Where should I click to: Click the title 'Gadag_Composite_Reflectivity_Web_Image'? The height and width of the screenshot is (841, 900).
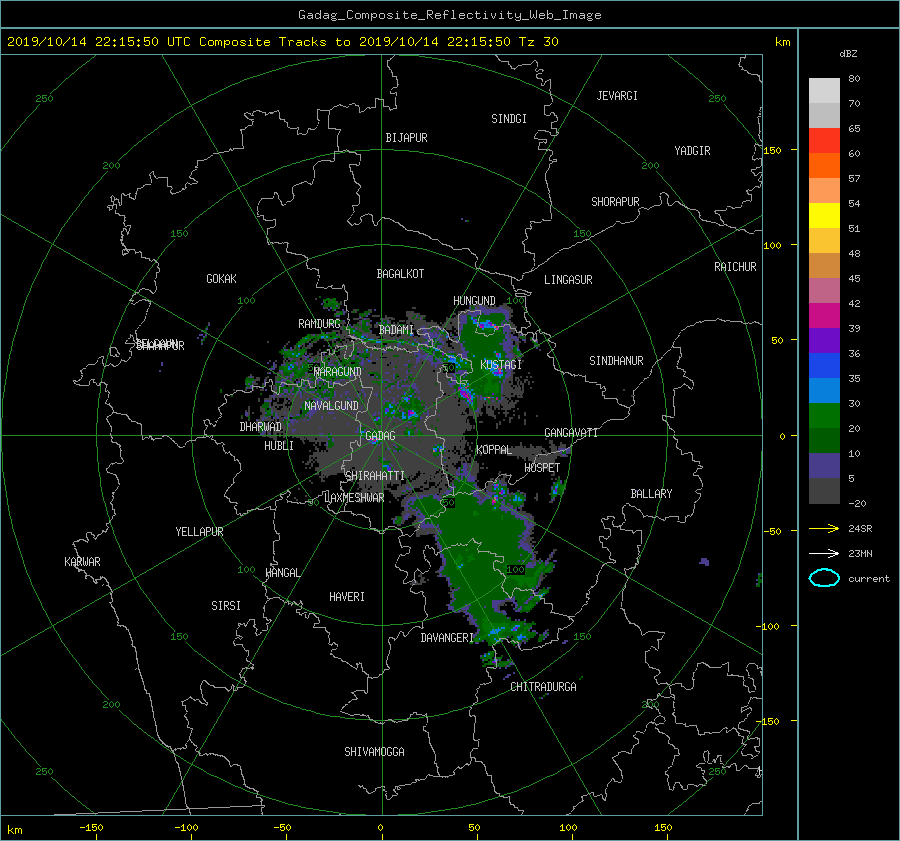(449, 15)
